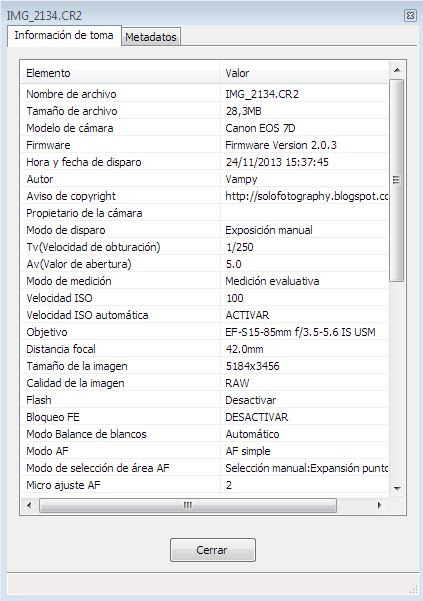The image size is (423, 601).
Task: Click the horizontal scrollbar right arrow
Action: coord(379,505)
